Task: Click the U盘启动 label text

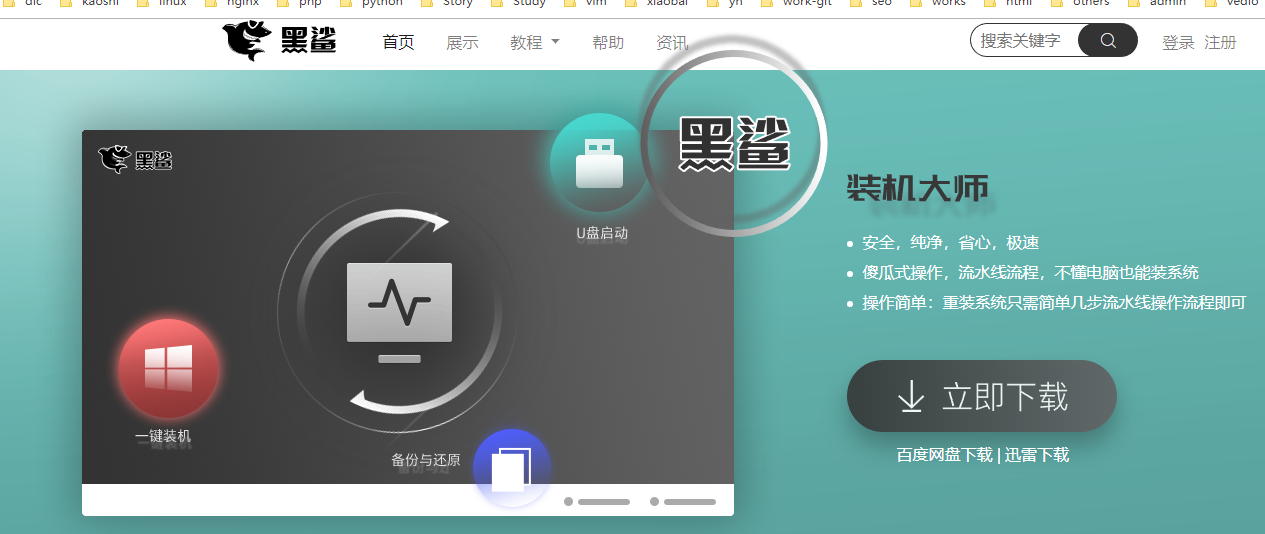Action: (602, 233)
